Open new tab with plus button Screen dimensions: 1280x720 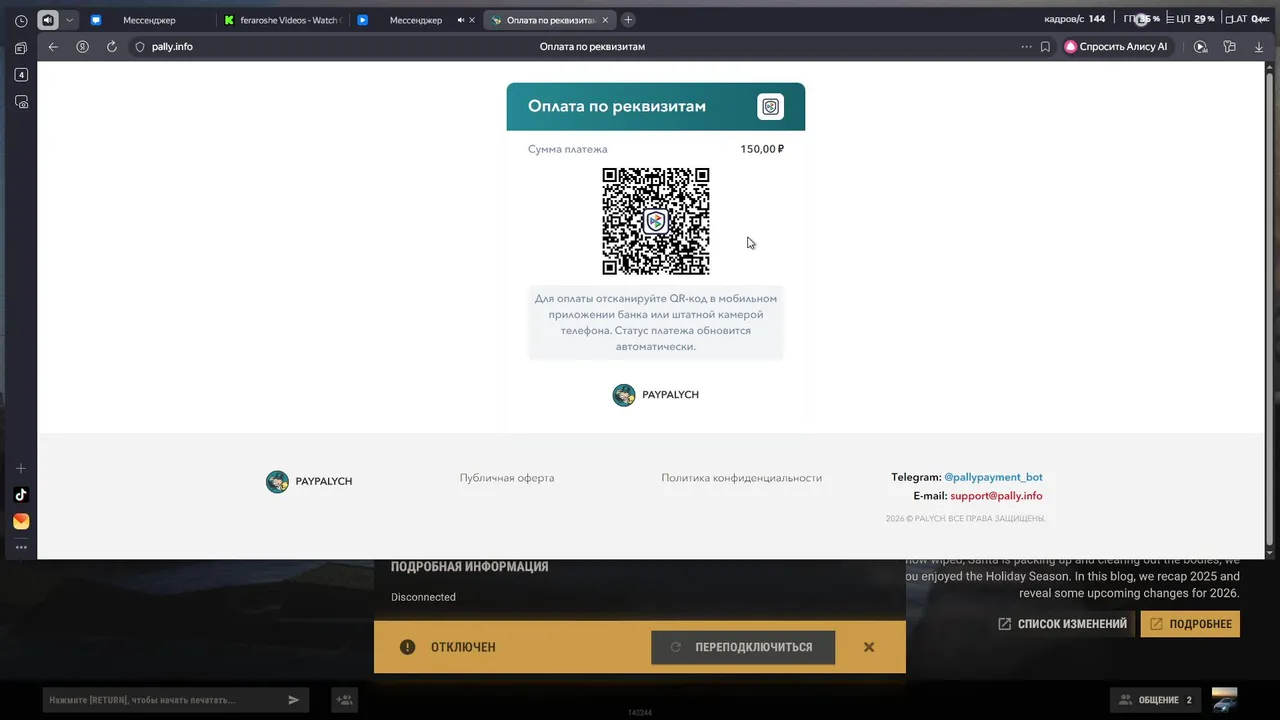point(628,20)
